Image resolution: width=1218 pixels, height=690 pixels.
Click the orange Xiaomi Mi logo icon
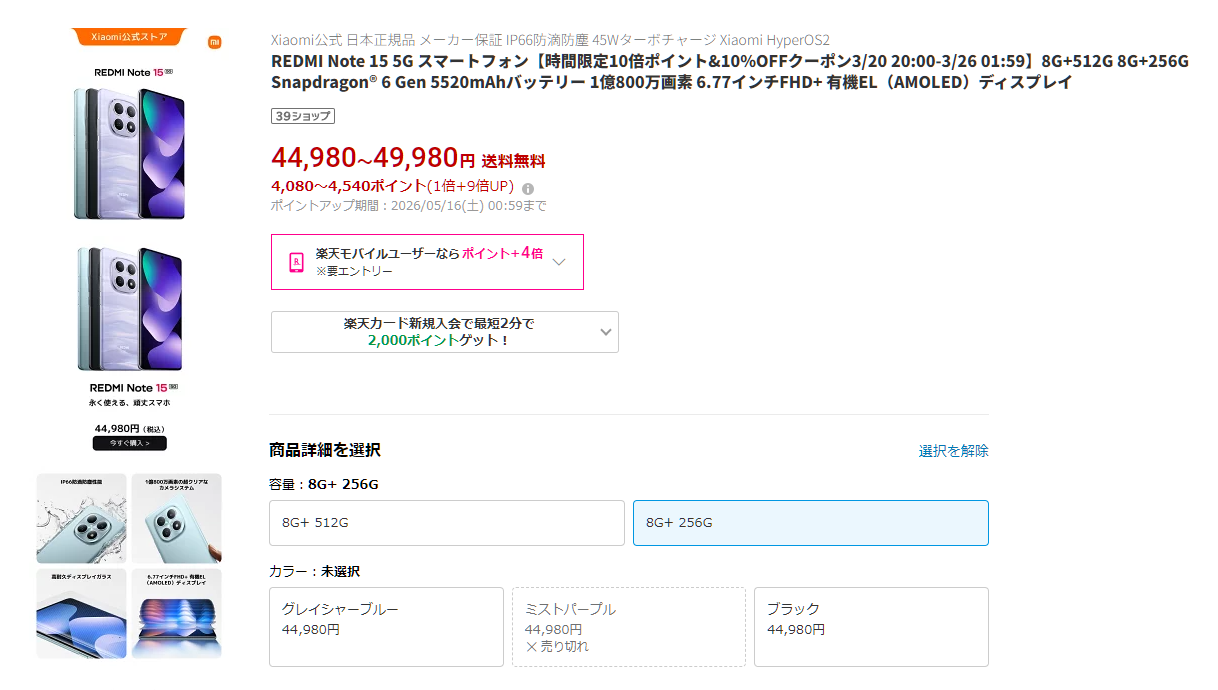[x=214, y=42]
